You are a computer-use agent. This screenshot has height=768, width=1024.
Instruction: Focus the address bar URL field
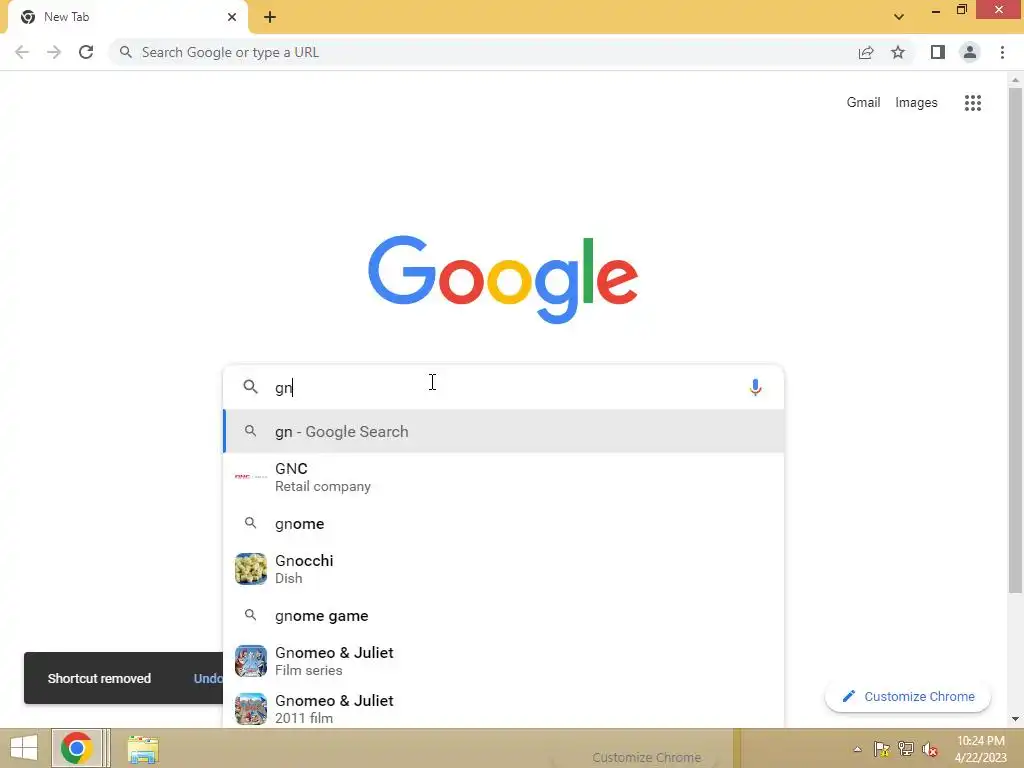tap(483, 52)
